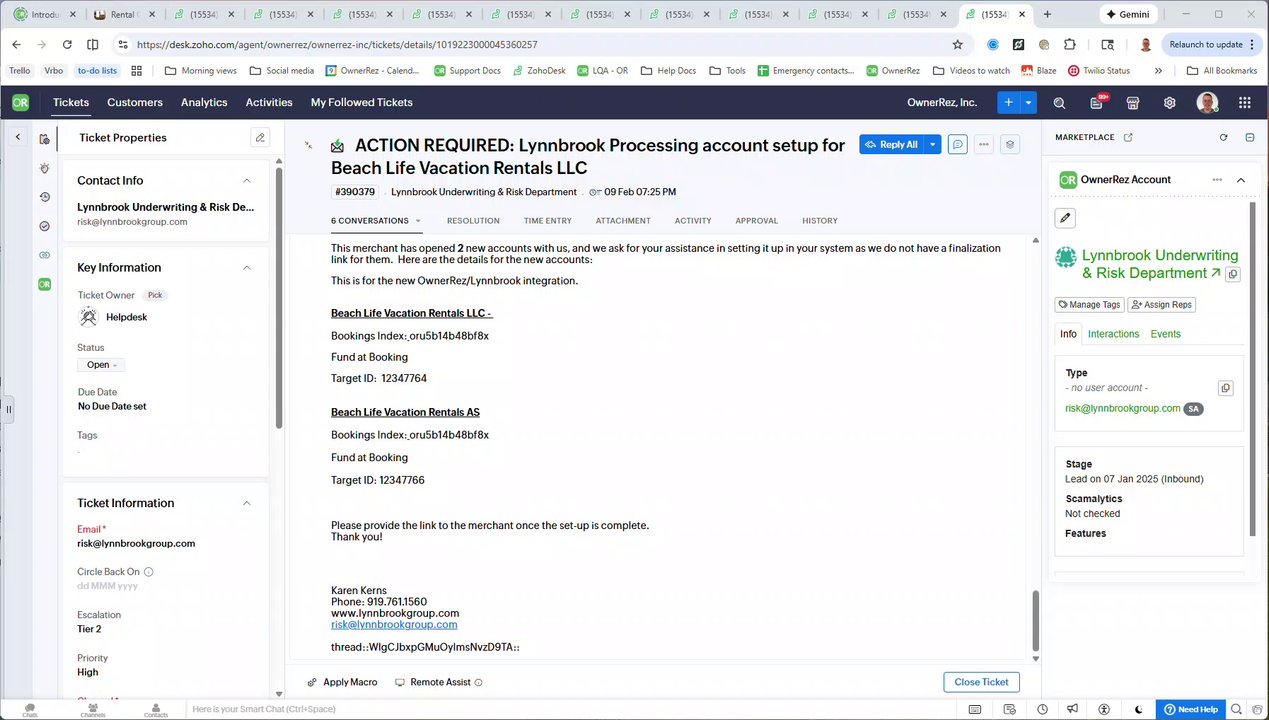Click the Need Help button
The image size is (1269, 720).
(x=1191, y=709)
